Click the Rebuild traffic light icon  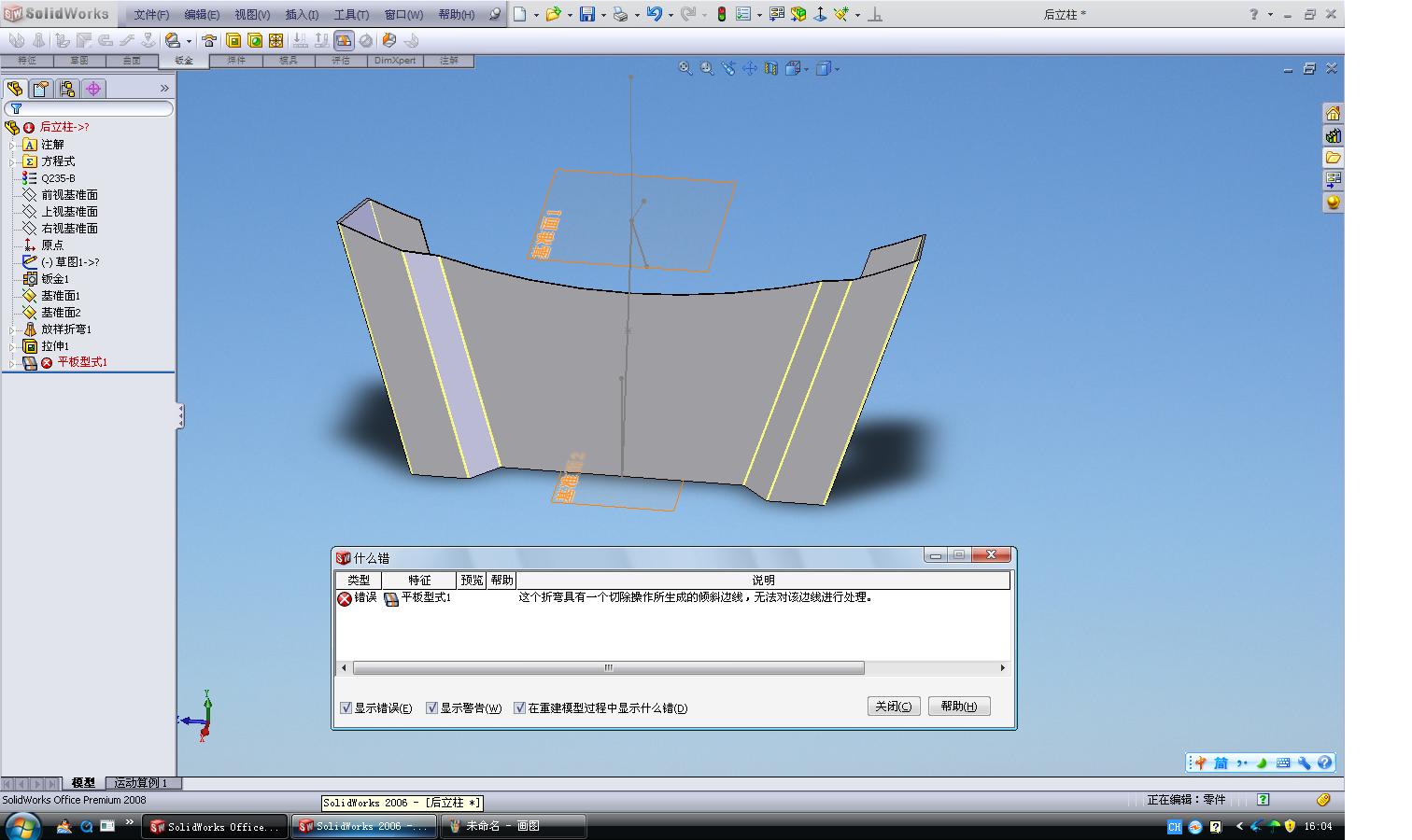[x=722, y=14]
